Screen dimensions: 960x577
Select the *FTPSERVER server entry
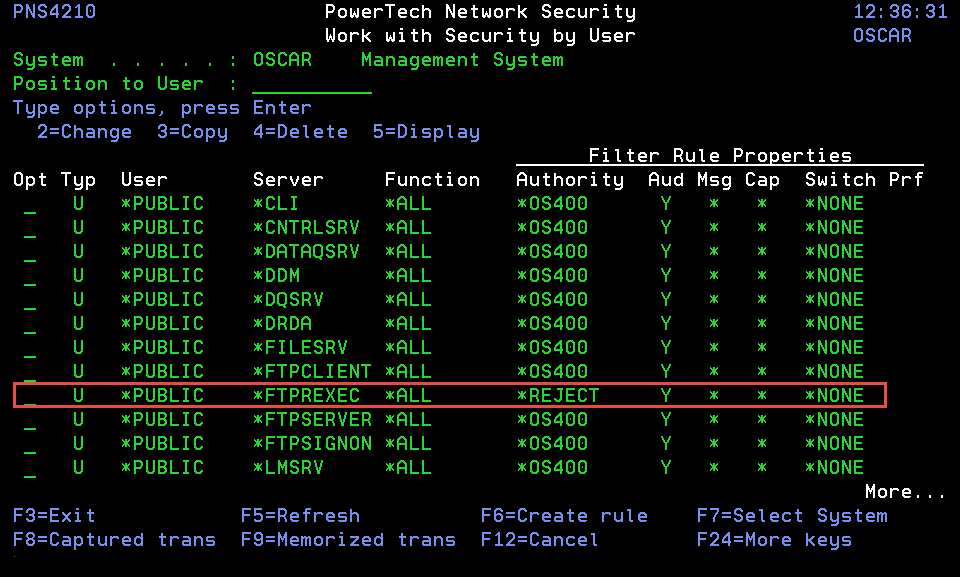312,420
